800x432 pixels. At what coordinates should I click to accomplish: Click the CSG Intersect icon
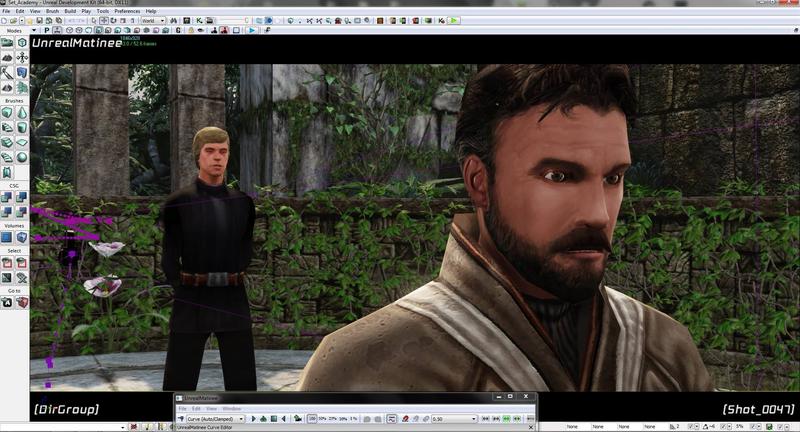(7, 211)
